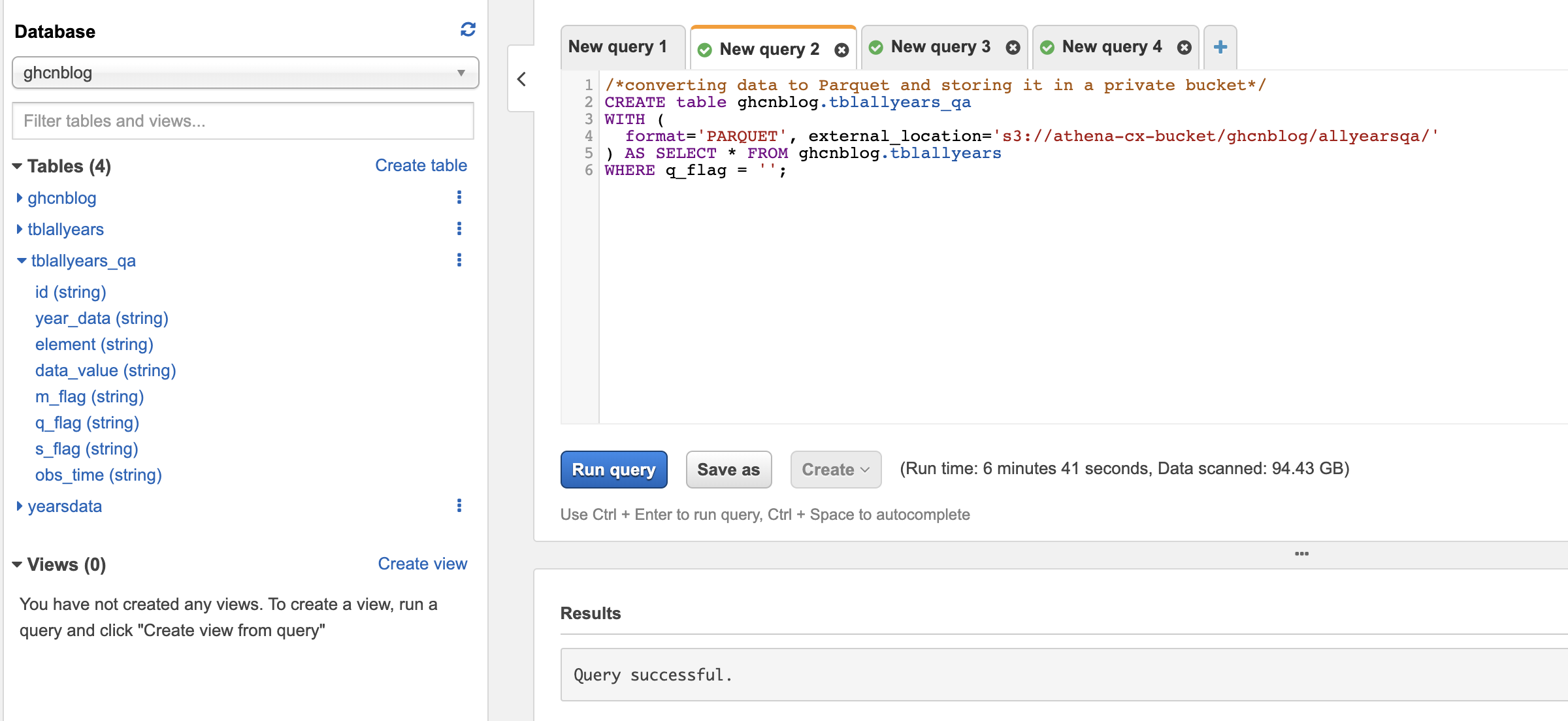This screenshot has width=1568, height=721.
Task: Click the close icon on New query 2 tab
Action: pos(843,46)
